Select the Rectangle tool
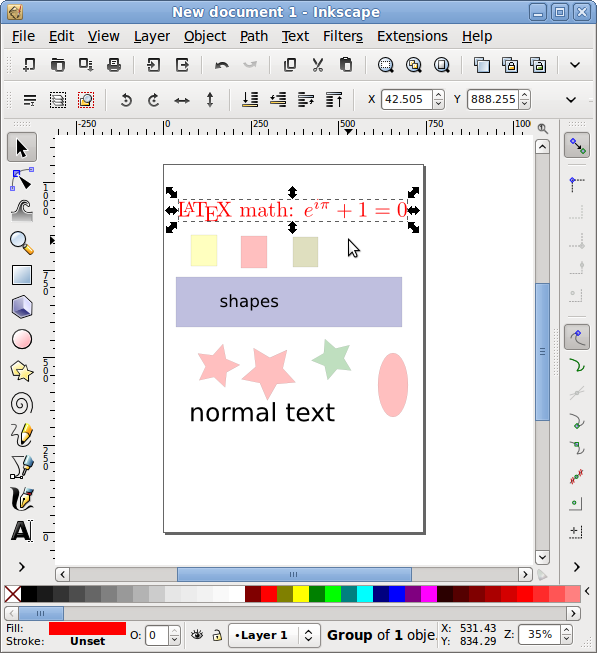 22,275
